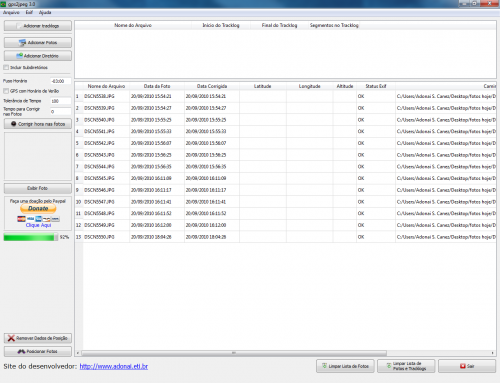Click the Exibir Foto button
Screen dimensions: 500x383
[38, 188]
